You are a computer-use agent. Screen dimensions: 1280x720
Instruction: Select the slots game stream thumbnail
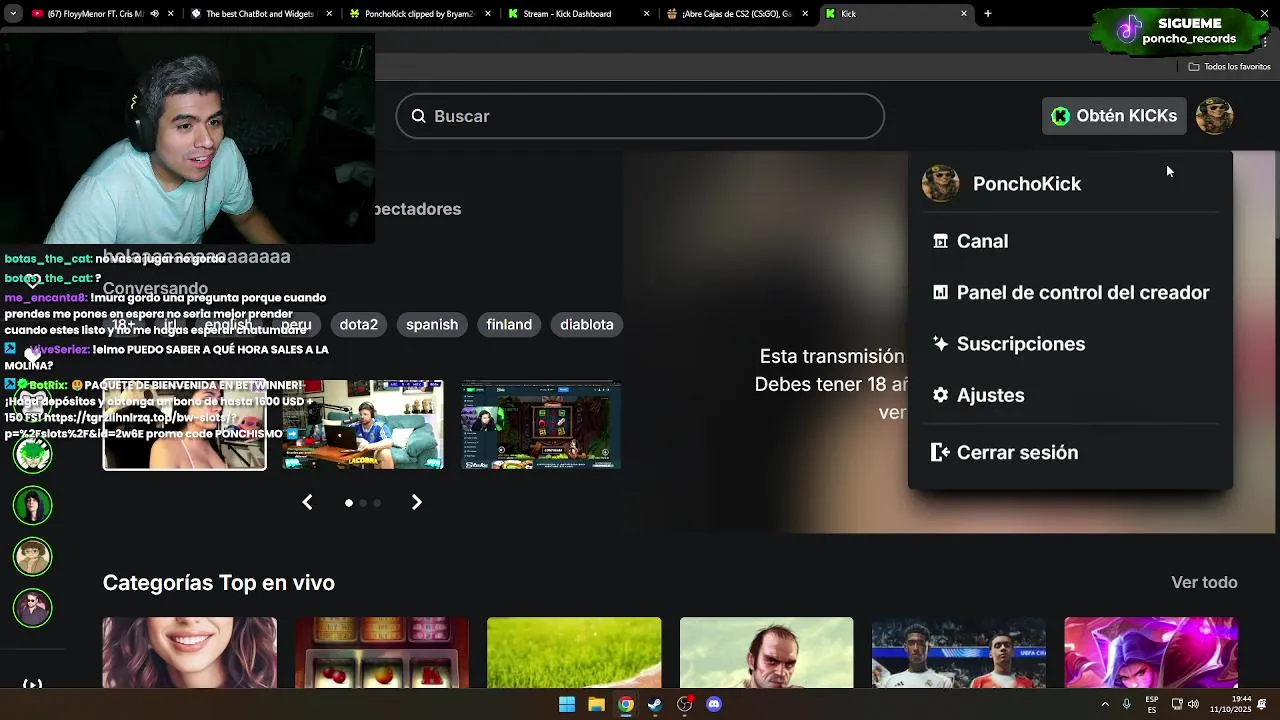pyautogui.click(x=541, y=425)
